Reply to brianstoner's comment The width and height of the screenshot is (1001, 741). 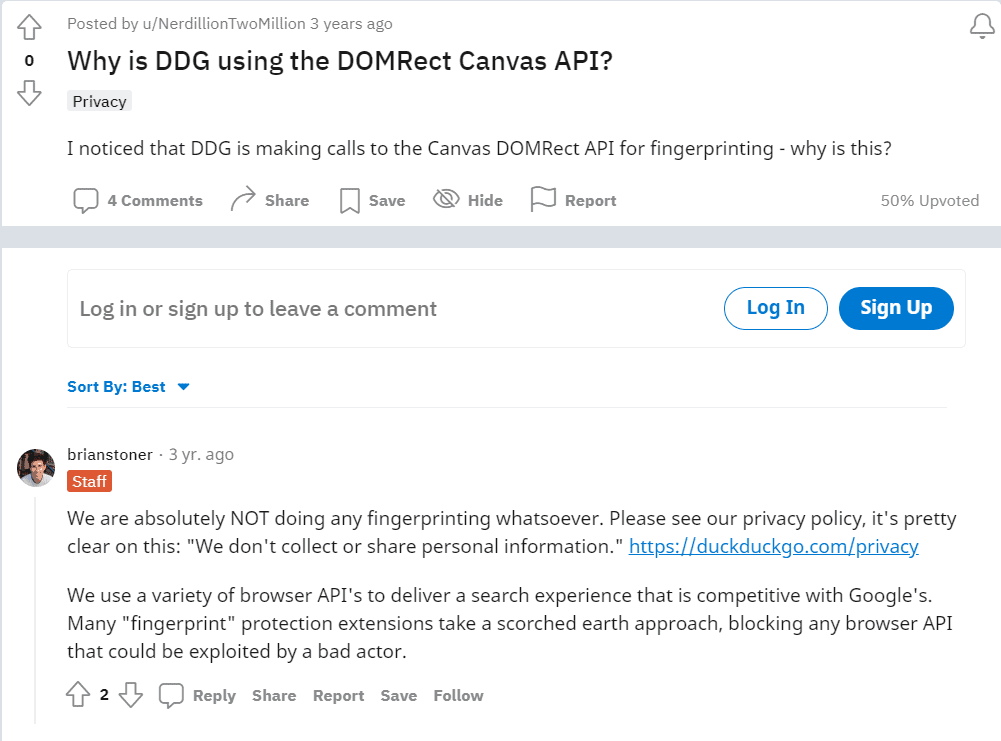point(197,695)
